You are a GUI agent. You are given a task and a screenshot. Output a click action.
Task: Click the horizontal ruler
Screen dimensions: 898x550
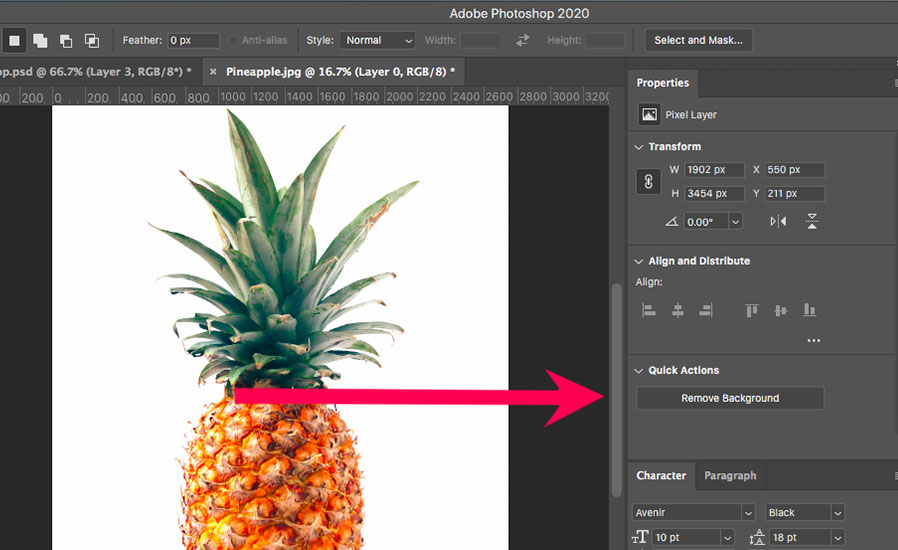tap(304, 97)
